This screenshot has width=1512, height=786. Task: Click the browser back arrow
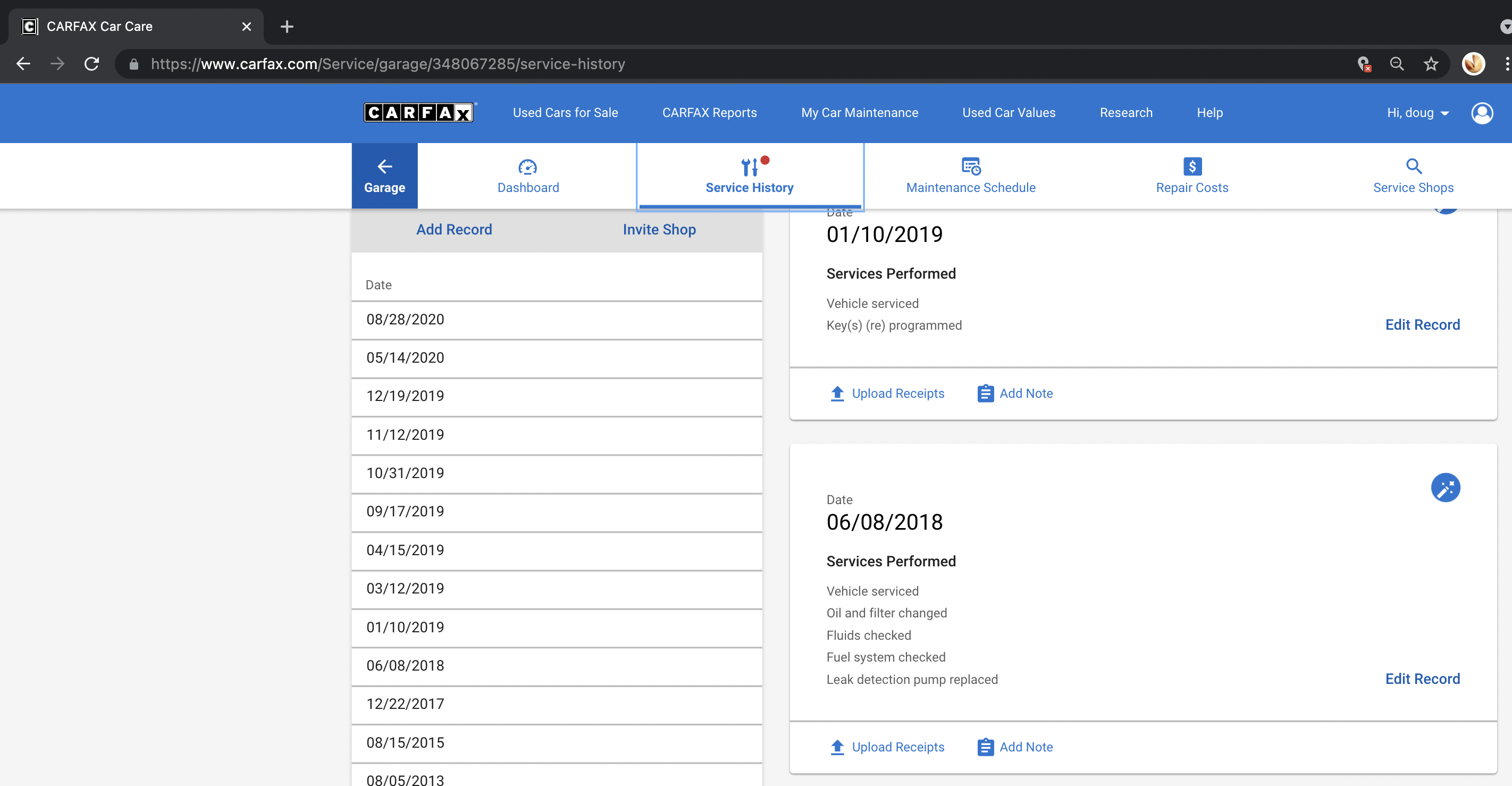[x=23, y=64]
